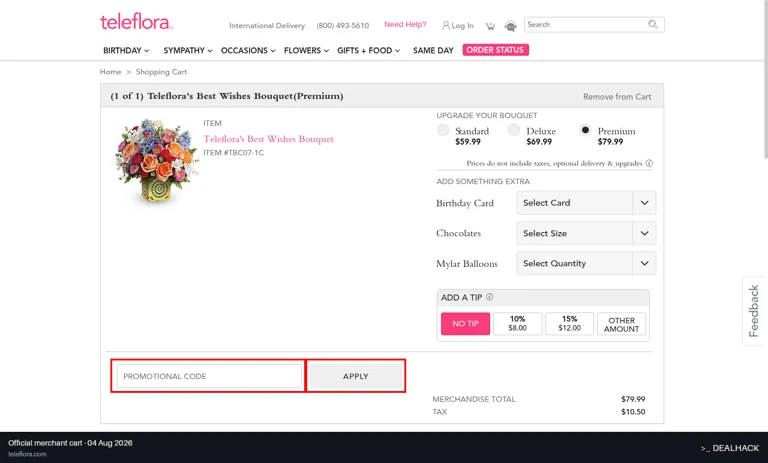This screenshot has height=463, width=768.
Task: Click the (800) 493-5610 phone number
Action: 342,25
